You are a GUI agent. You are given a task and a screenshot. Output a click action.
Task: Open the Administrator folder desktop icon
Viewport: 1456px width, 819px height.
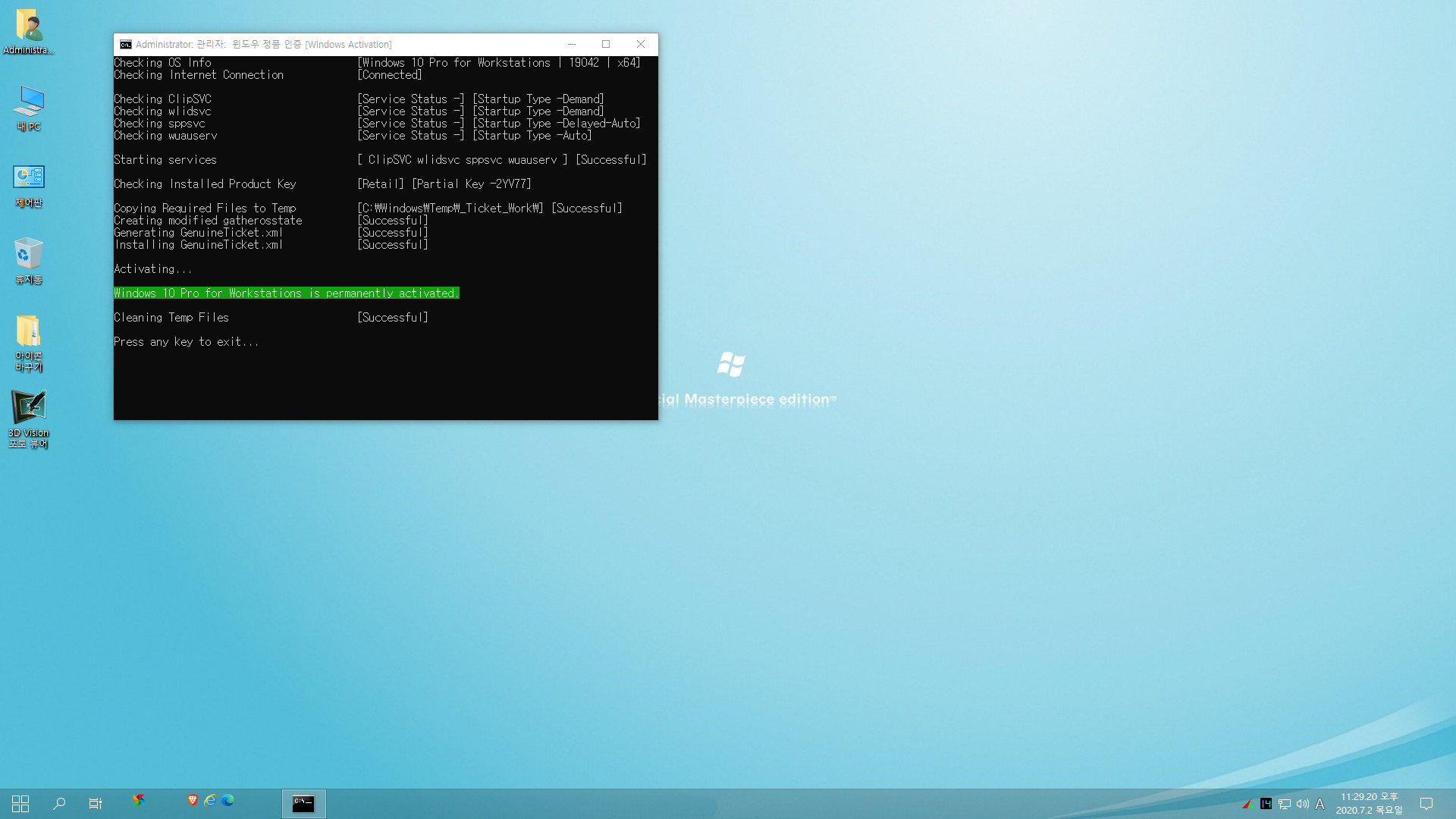coord(29,32)
